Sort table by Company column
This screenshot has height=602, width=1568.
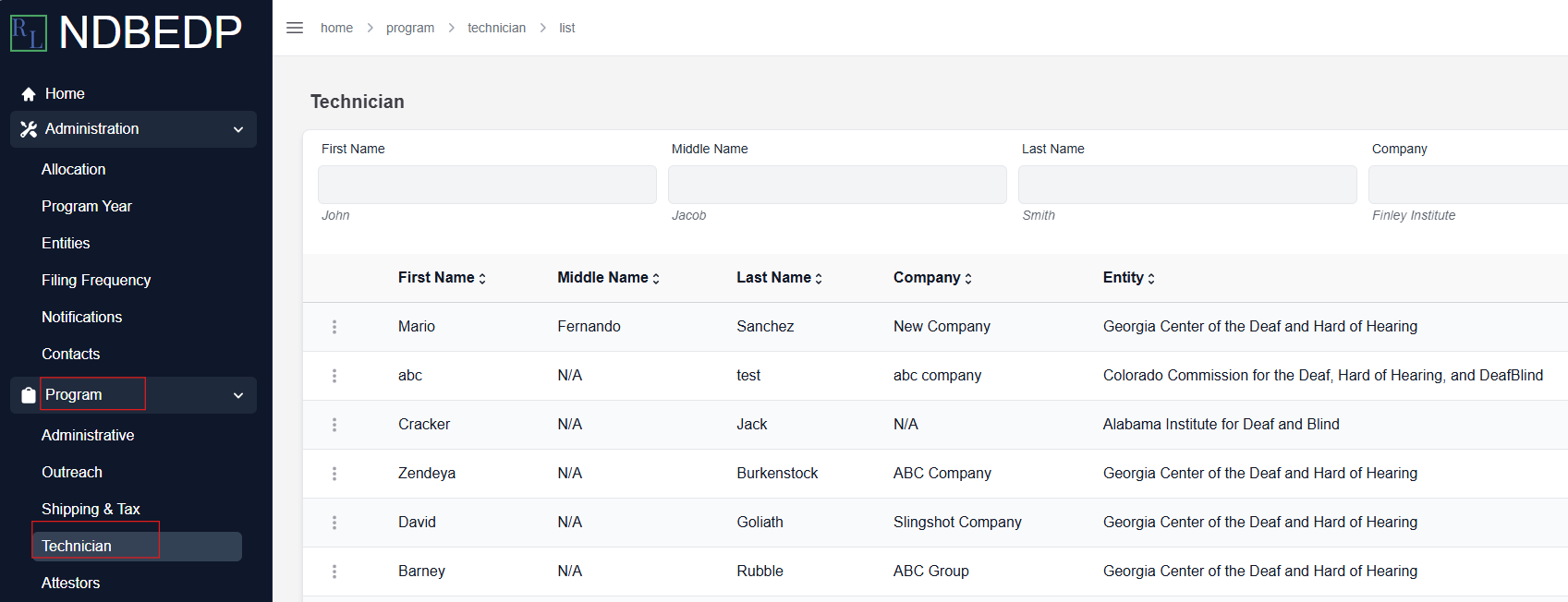pos(932,277)
